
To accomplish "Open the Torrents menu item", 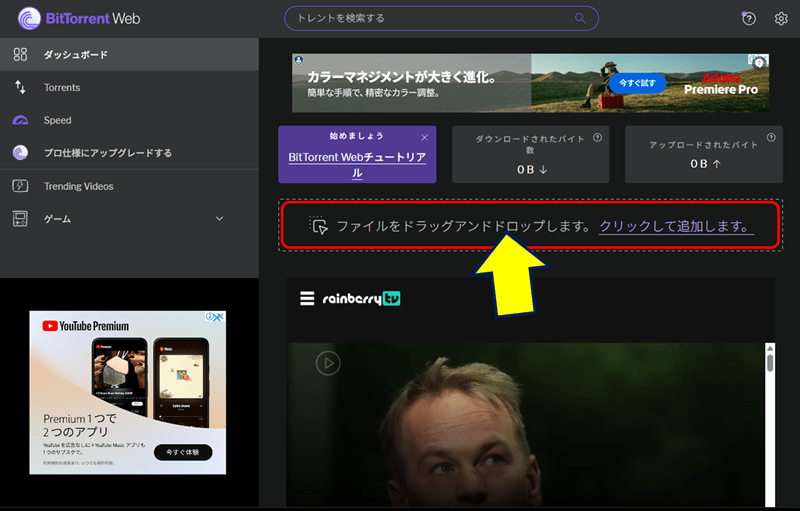I will tap(129, 87).
